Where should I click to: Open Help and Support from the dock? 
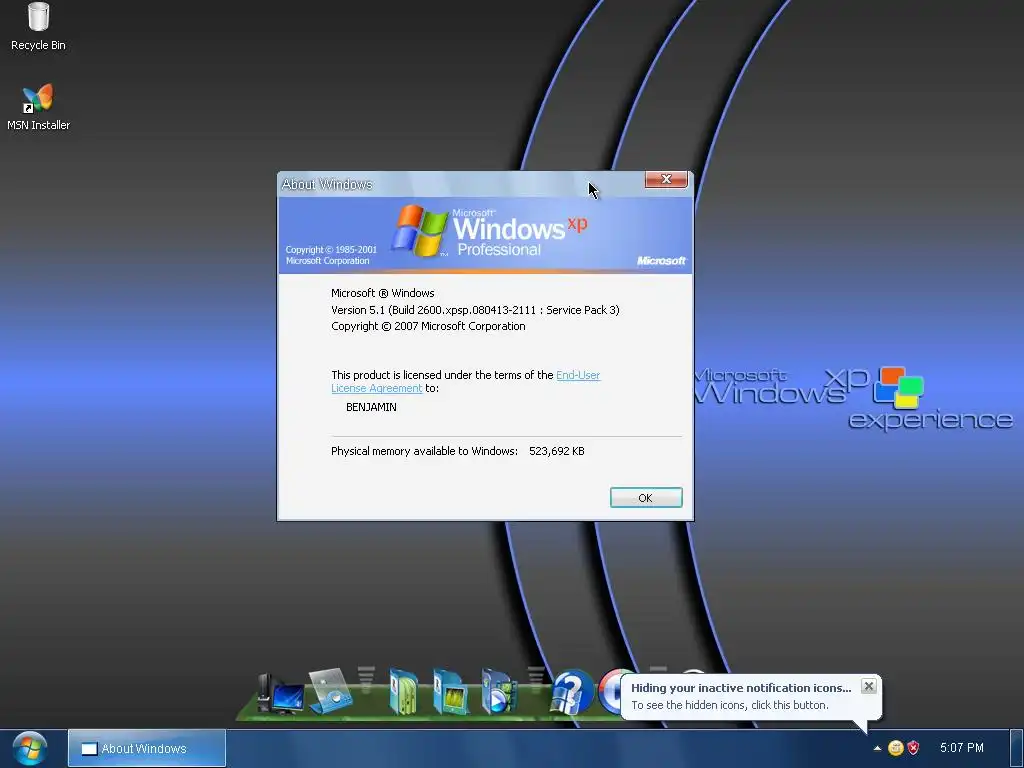click(x=571, y=692)
